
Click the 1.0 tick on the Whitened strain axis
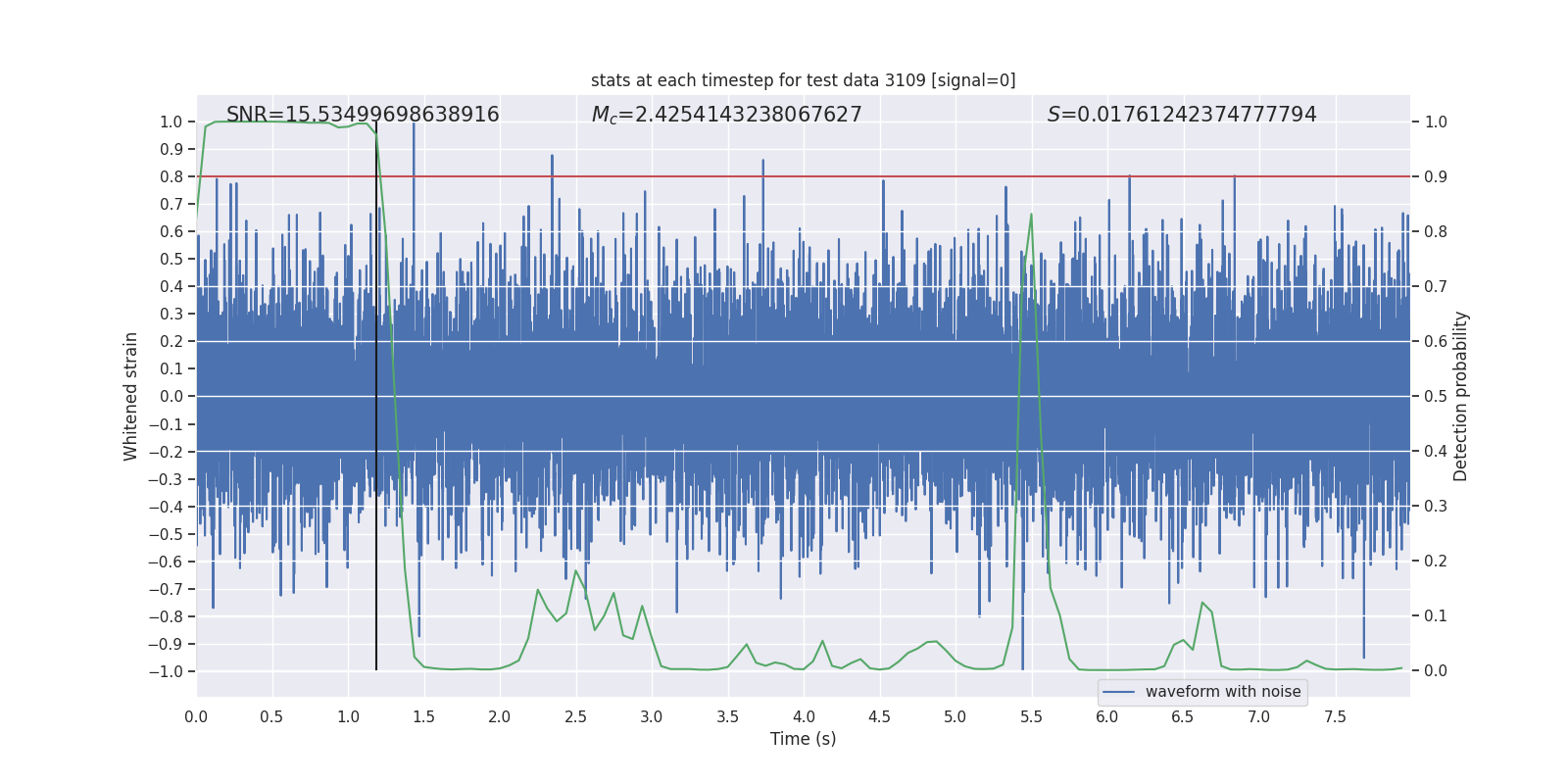pyautogui.click(x=171, y=122)
